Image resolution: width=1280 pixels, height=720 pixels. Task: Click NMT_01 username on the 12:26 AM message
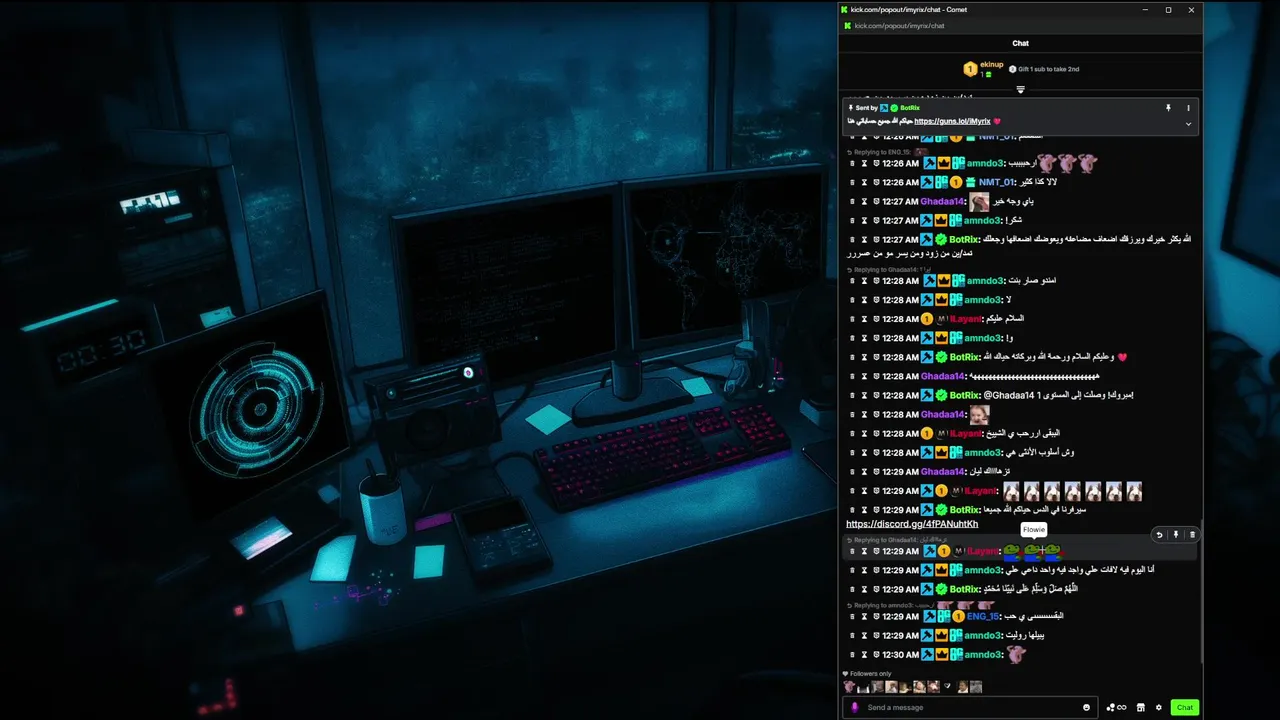point(996,183)
